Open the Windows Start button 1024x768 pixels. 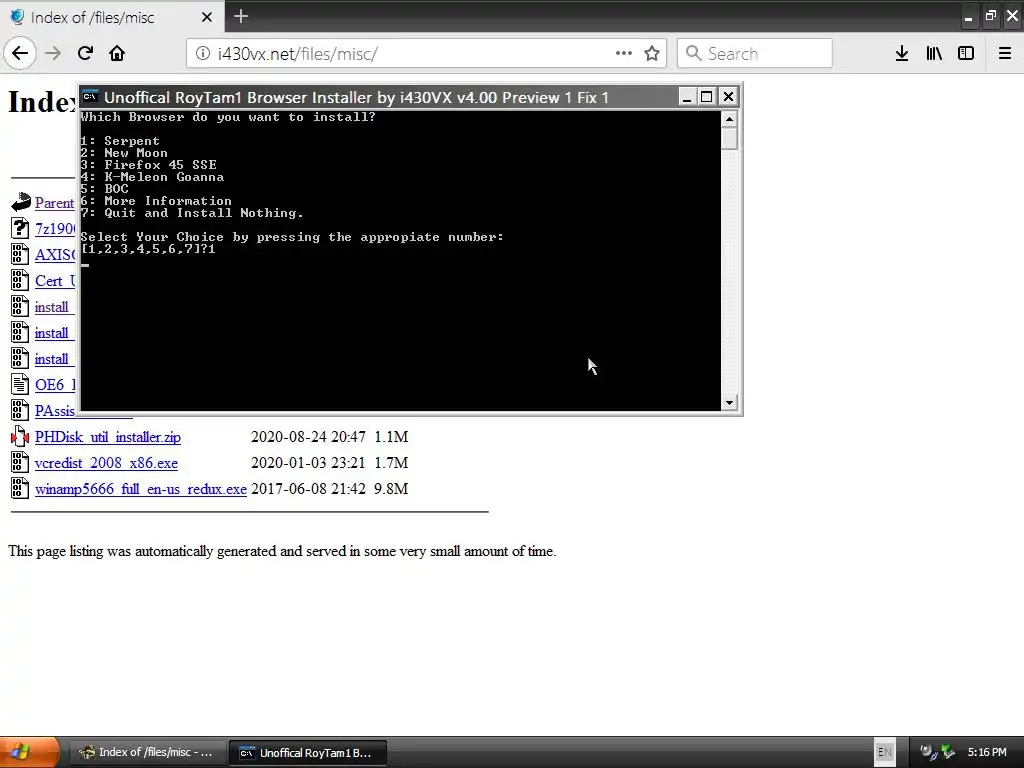point(29,752)
